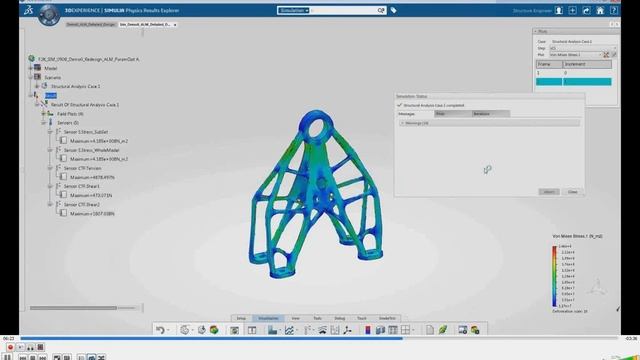
Task: Switch to Setup tab in bottom action bar
Action: pyautogui.click(x=242, y=318)
